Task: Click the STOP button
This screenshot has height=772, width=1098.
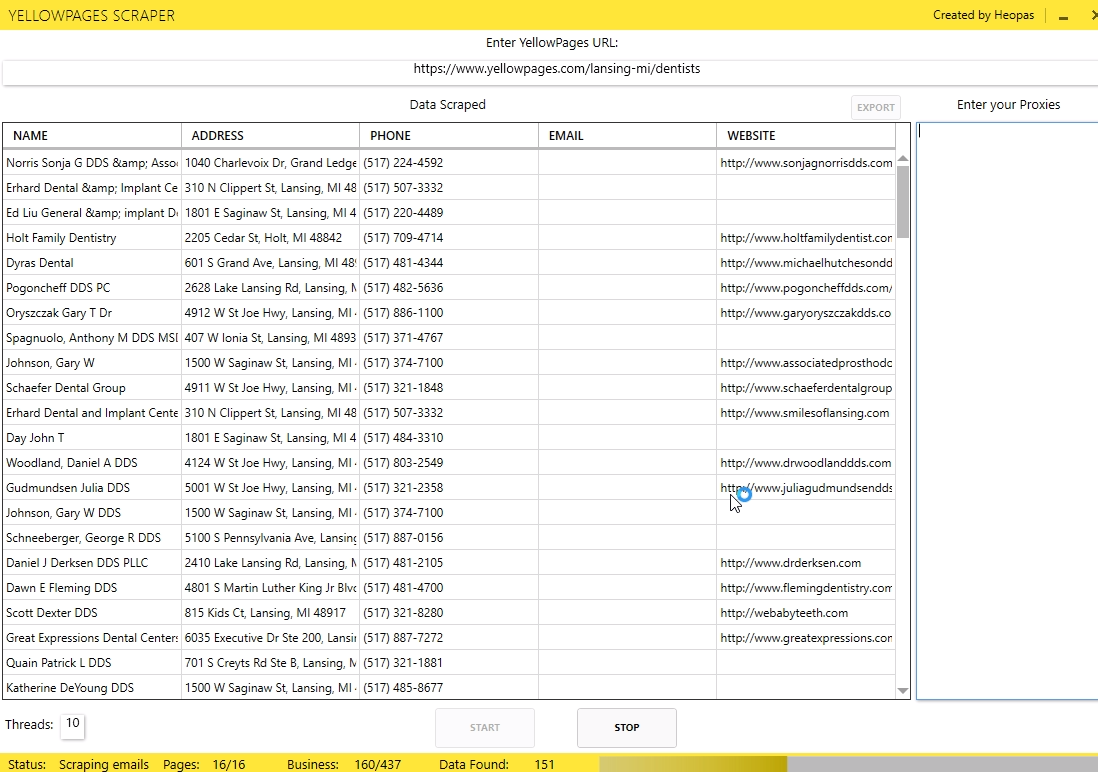Action: coord(627,728)
